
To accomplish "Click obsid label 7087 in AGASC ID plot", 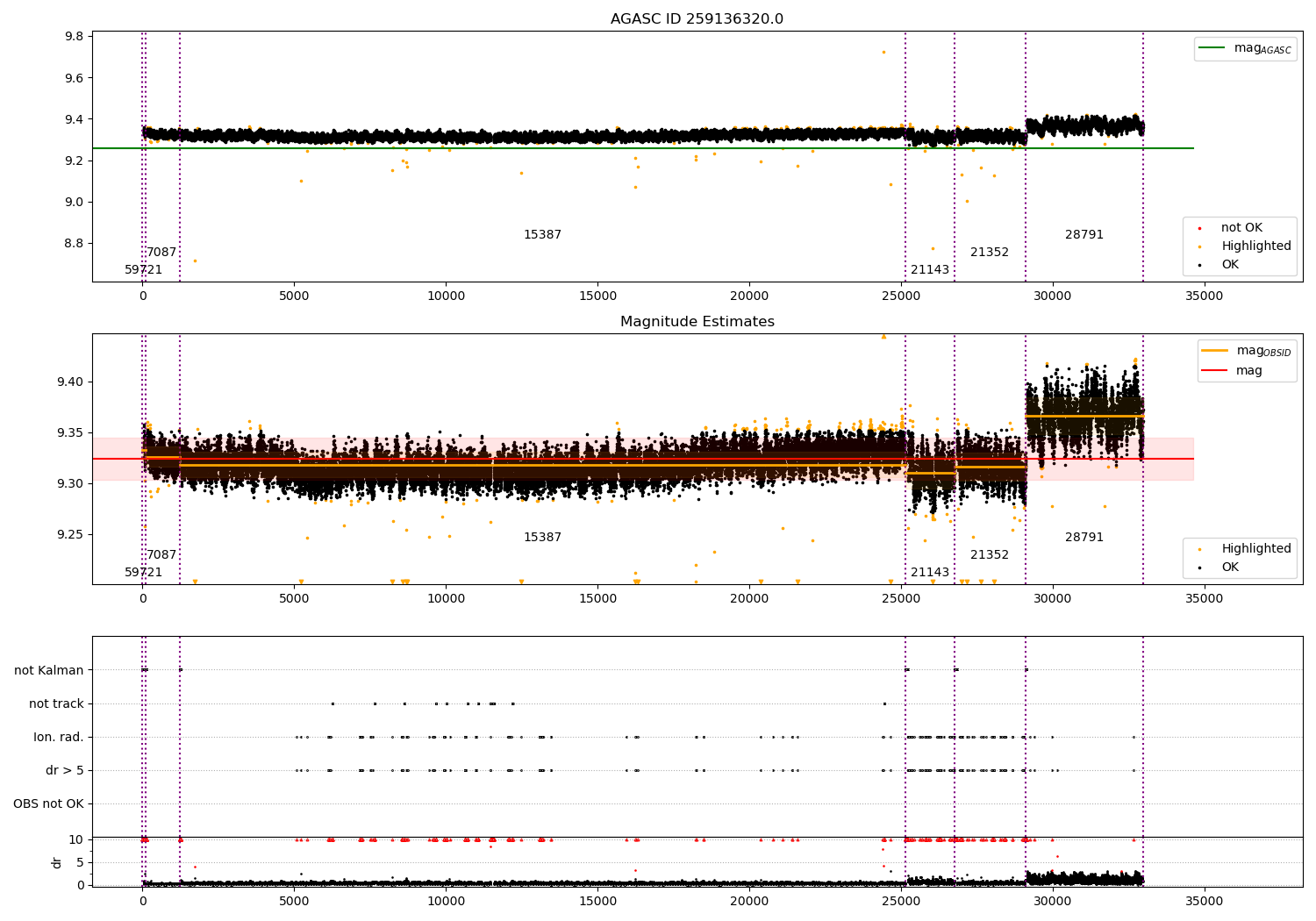I will (161, 253).
